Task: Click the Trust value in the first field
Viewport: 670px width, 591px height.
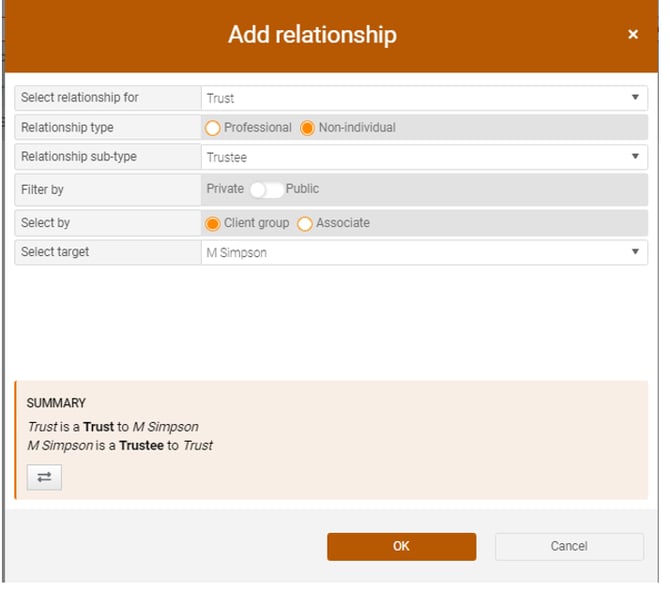Action: pyautogui.click(x=220, y=99)
